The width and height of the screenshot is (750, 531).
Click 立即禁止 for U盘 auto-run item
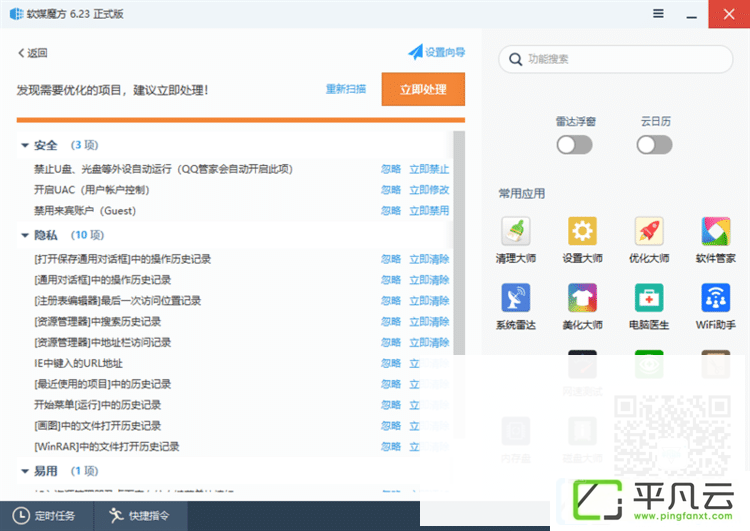[429, 169]
